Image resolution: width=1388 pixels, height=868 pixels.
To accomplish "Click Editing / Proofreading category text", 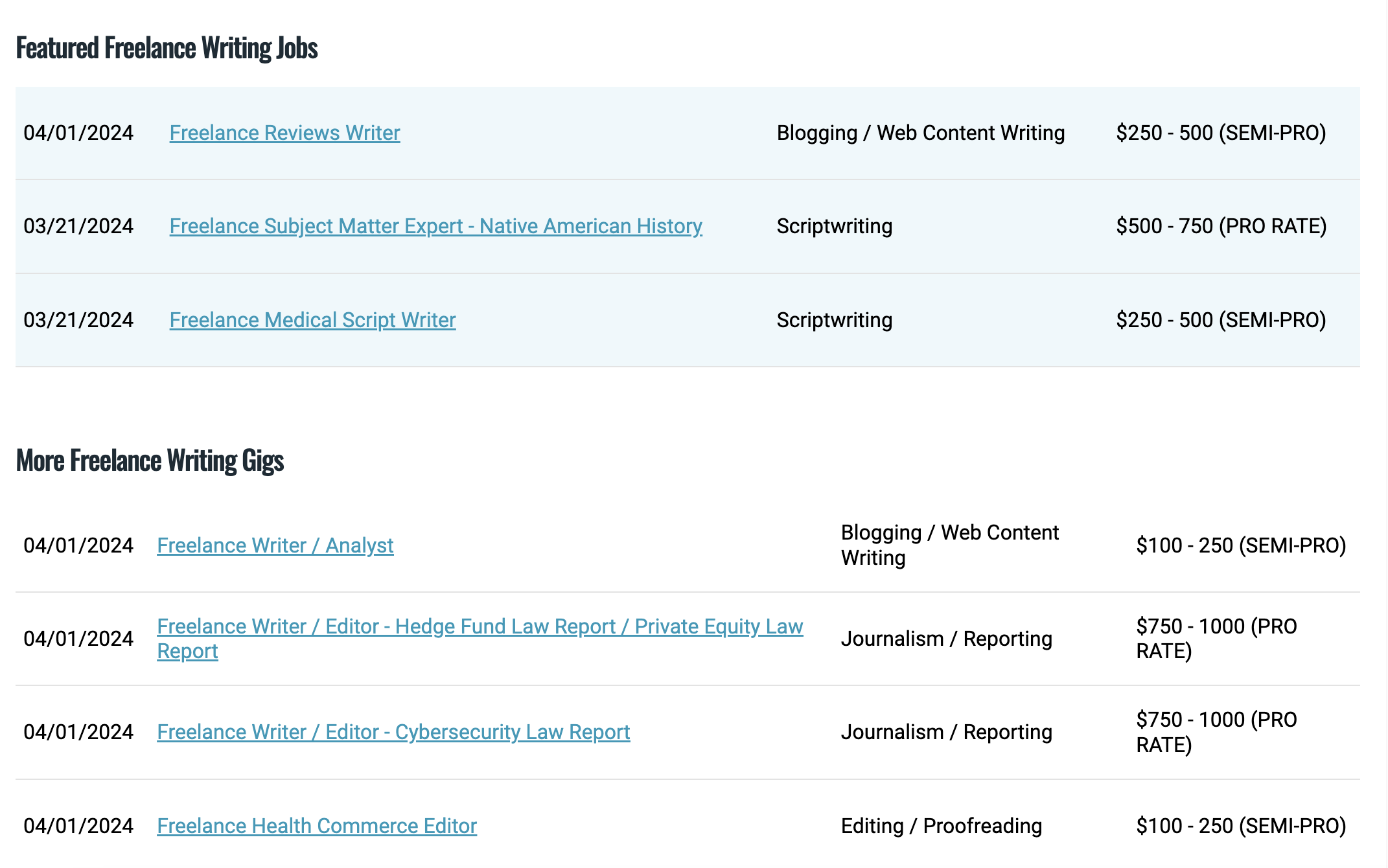I will click(x=941, y=826).
